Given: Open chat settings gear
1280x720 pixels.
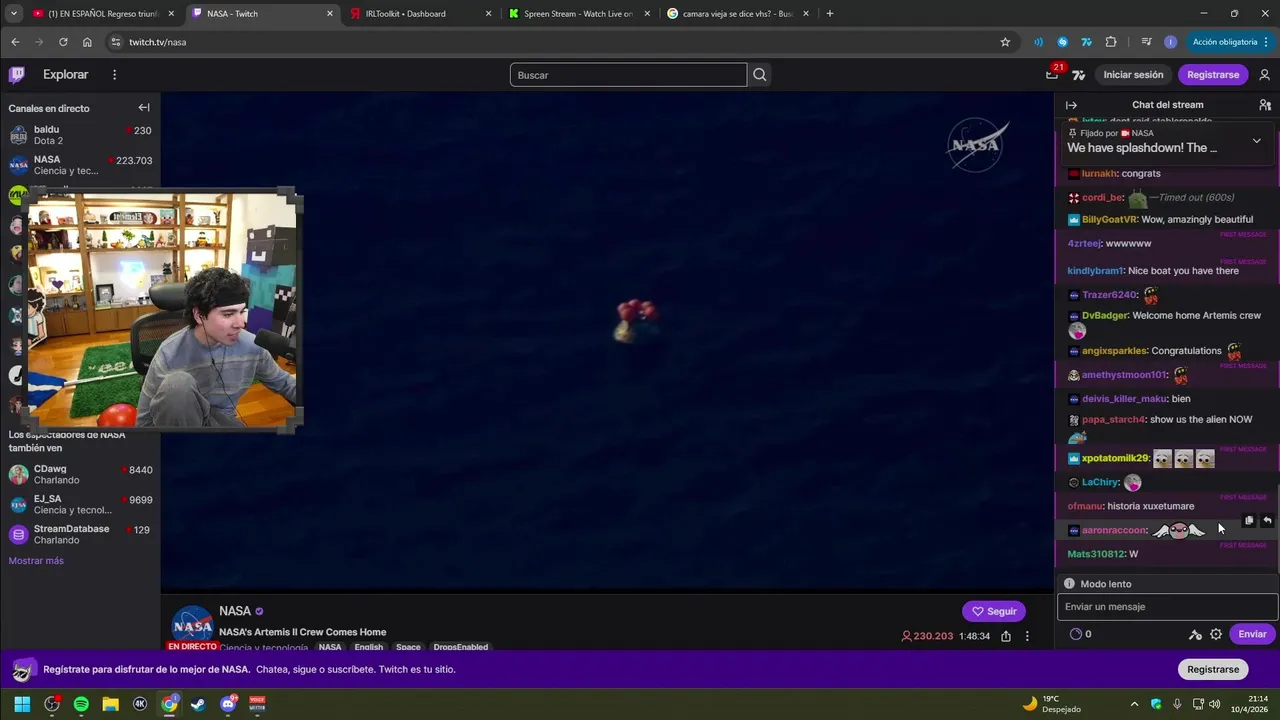Looking at the screenshot, I should tap(1216, 634).
